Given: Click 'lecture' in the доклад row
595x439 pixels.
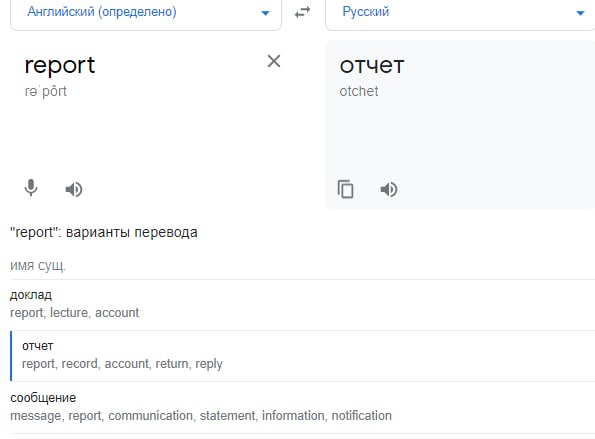Looking at the screenshot, I should coord(69,313).
